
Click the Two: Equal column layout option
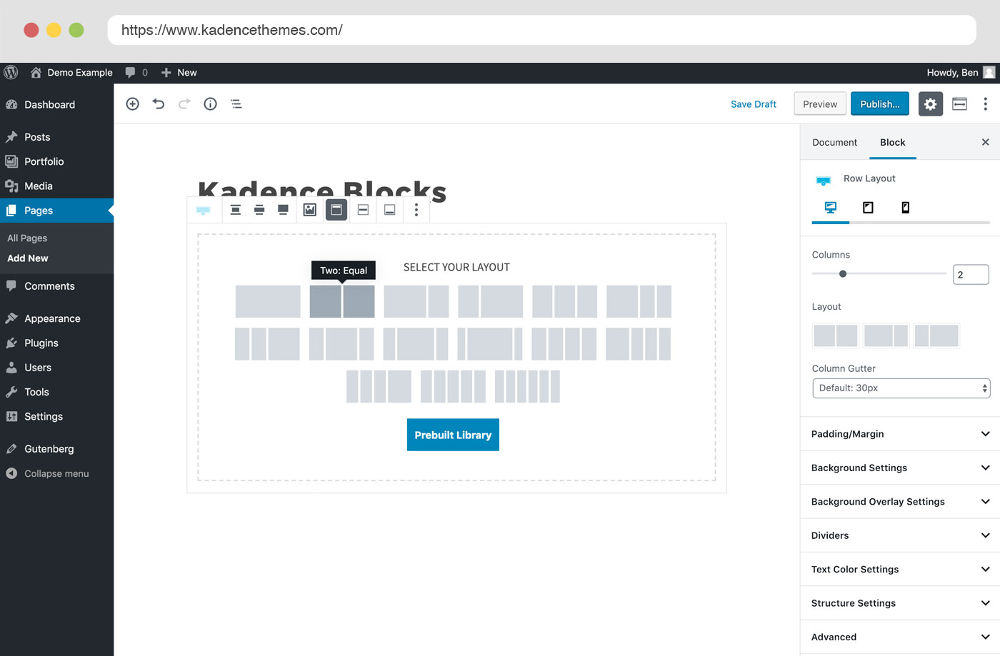click(x=343, y=300)
